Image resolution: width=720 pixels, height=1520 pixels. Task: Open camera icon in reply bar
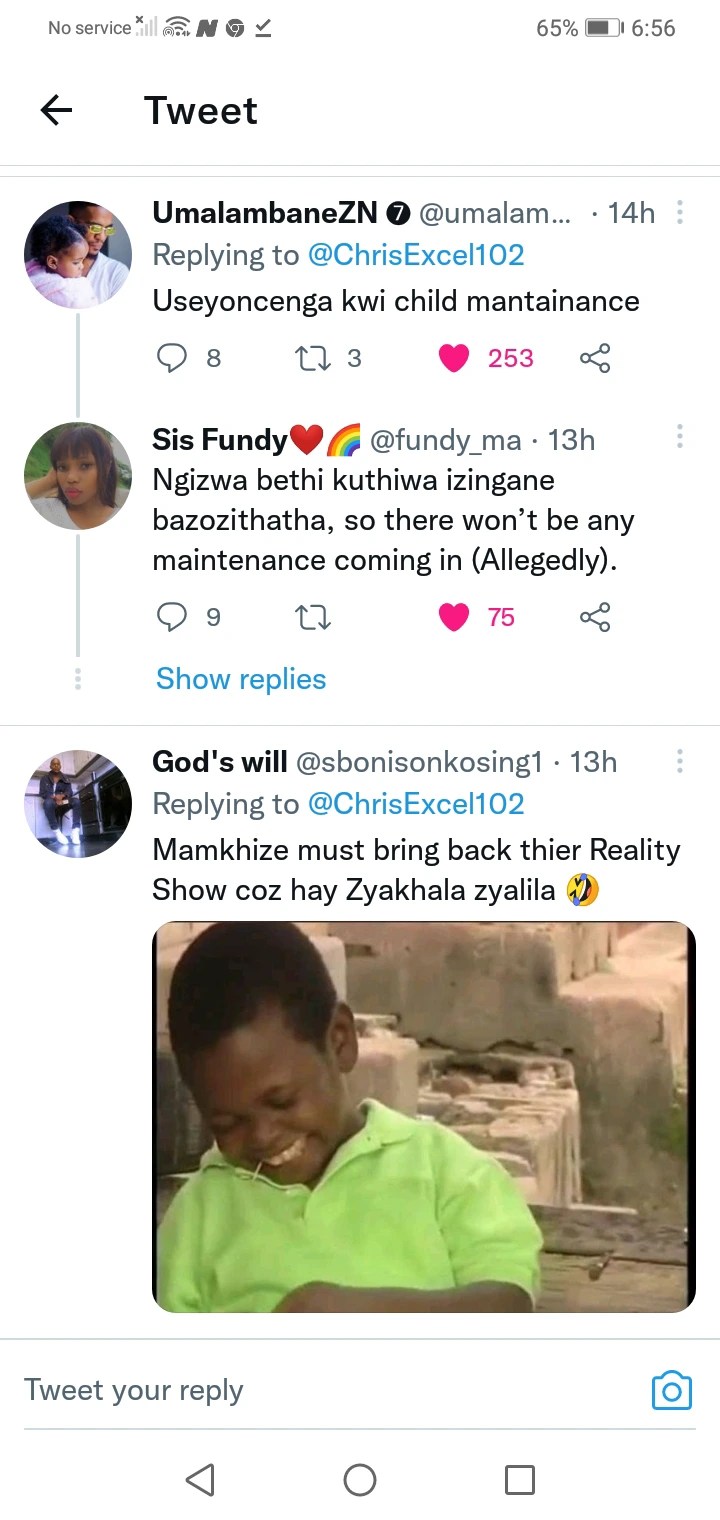[671, 1390]
